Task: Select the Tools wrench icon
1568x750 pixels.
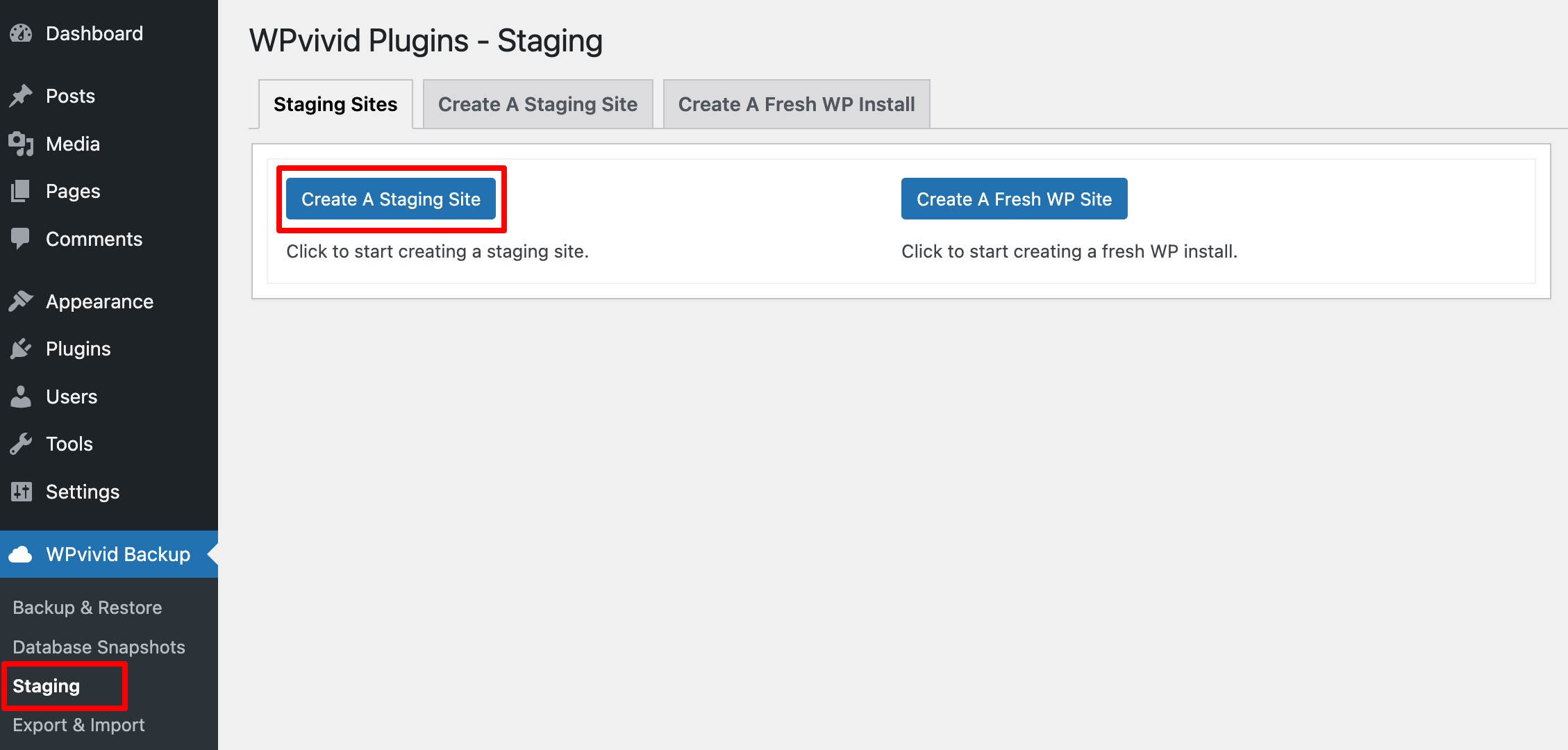Action: tap(22, 444)
